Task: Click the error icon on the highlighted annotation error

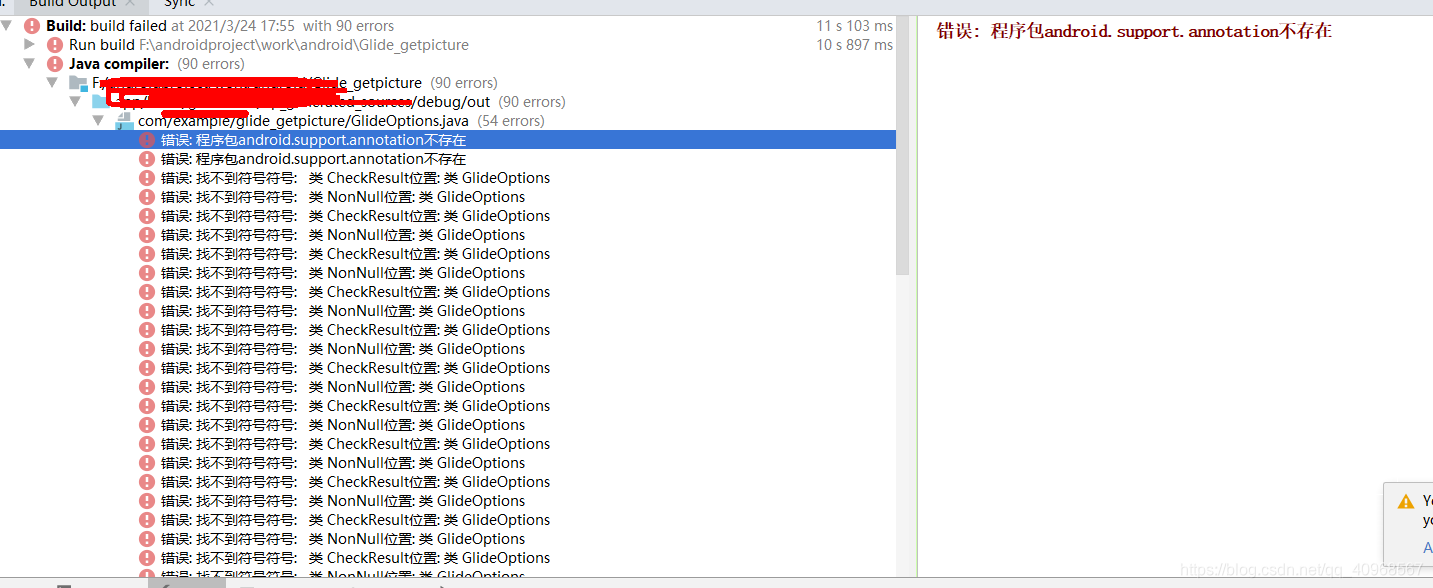Action: pos(148,139)
